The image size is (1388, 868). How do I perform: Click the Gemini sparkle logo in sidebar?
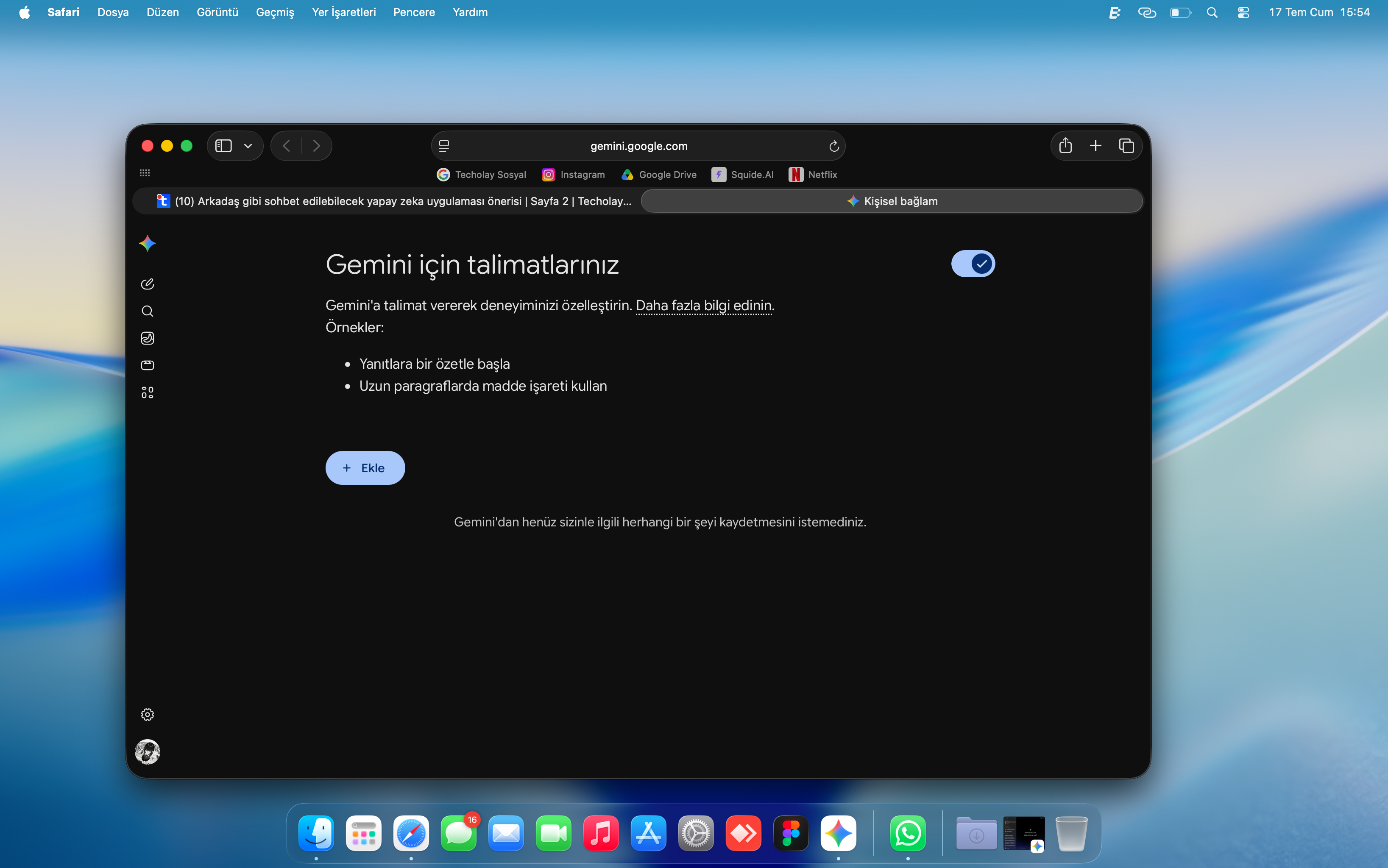(x=148, y=243)
